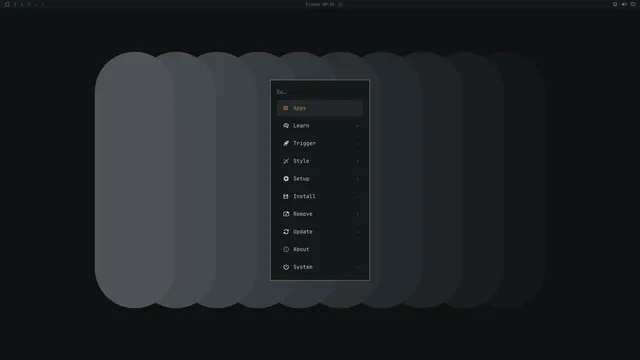Click the Learn chat-bubble icon

click(x=286, y=126)
